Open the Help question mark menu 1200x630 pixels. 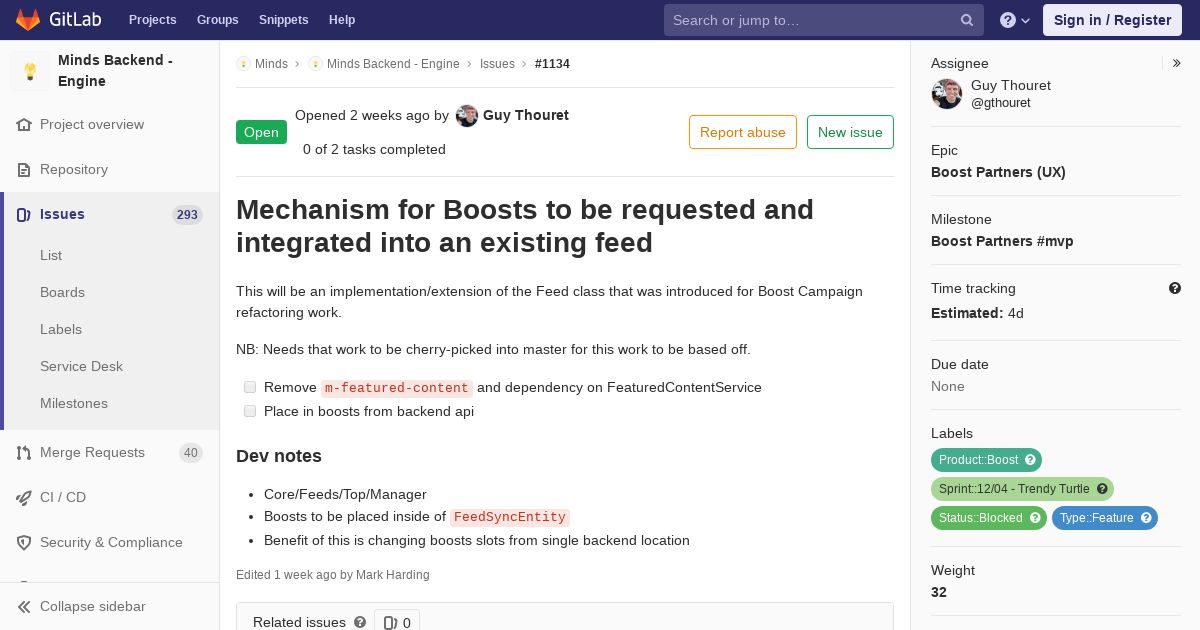pyautogui.click(x=1015, y=20)
